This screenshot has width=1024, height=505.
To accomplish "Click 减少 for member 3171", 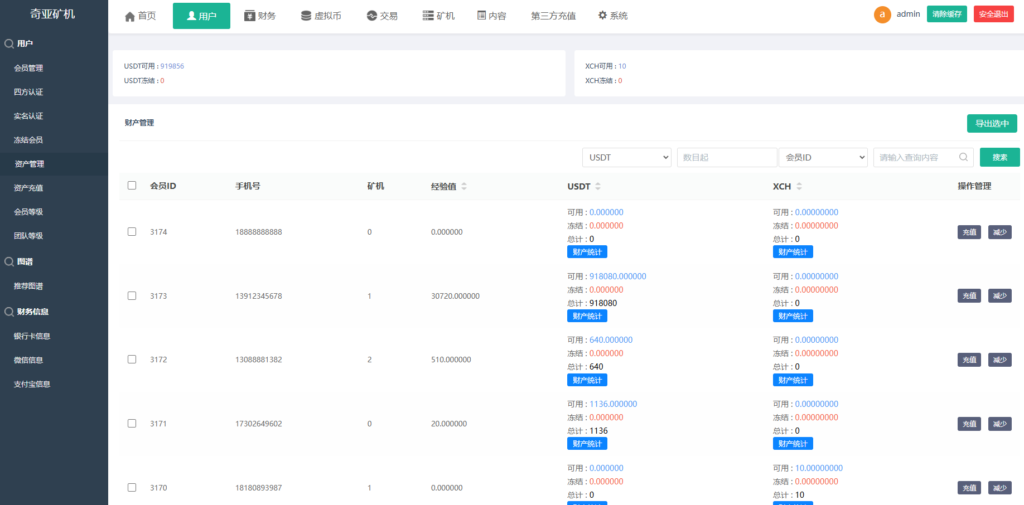I will [1000, 423].
